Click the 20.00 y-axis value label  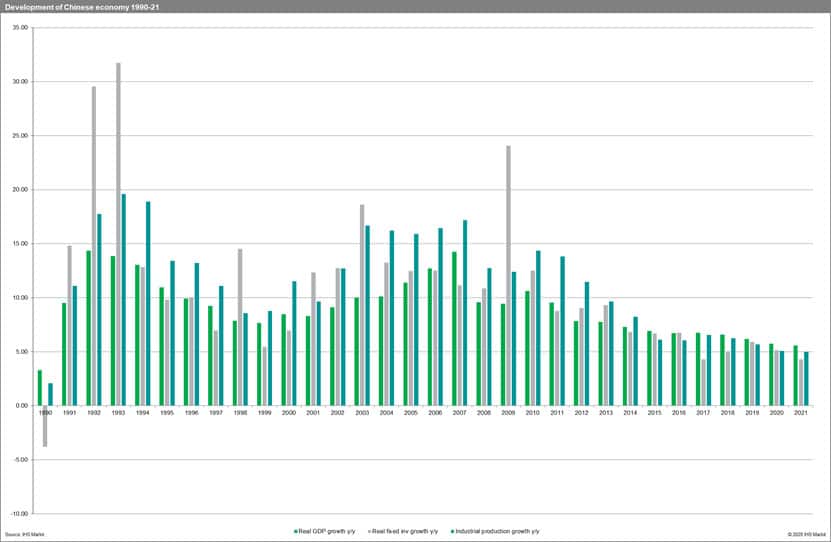[x=20, y=189]
